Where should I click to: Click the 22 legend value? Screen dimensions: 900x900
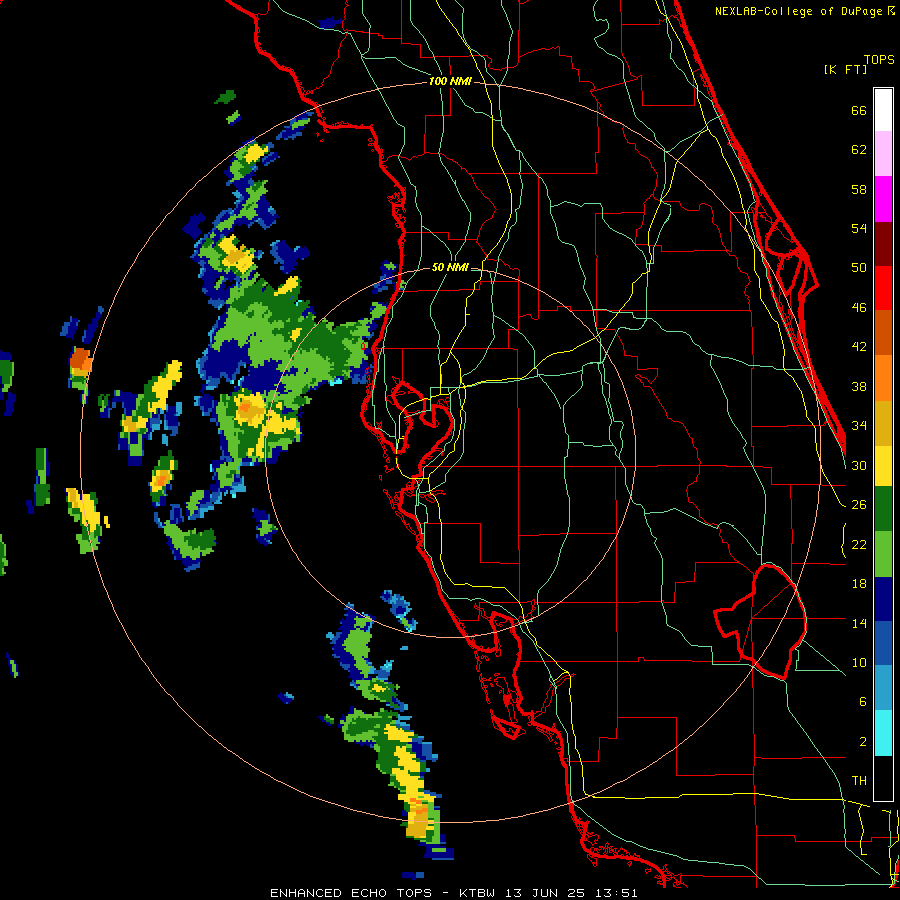click(859, 545)
